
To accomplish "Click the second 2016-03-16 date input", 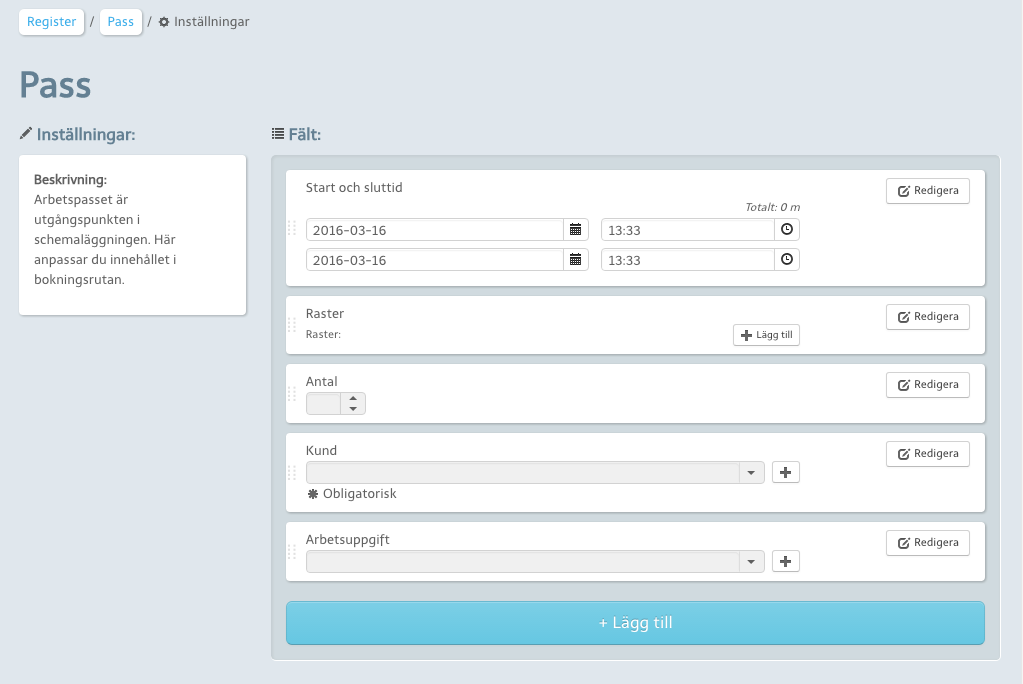I will (435, 260).
